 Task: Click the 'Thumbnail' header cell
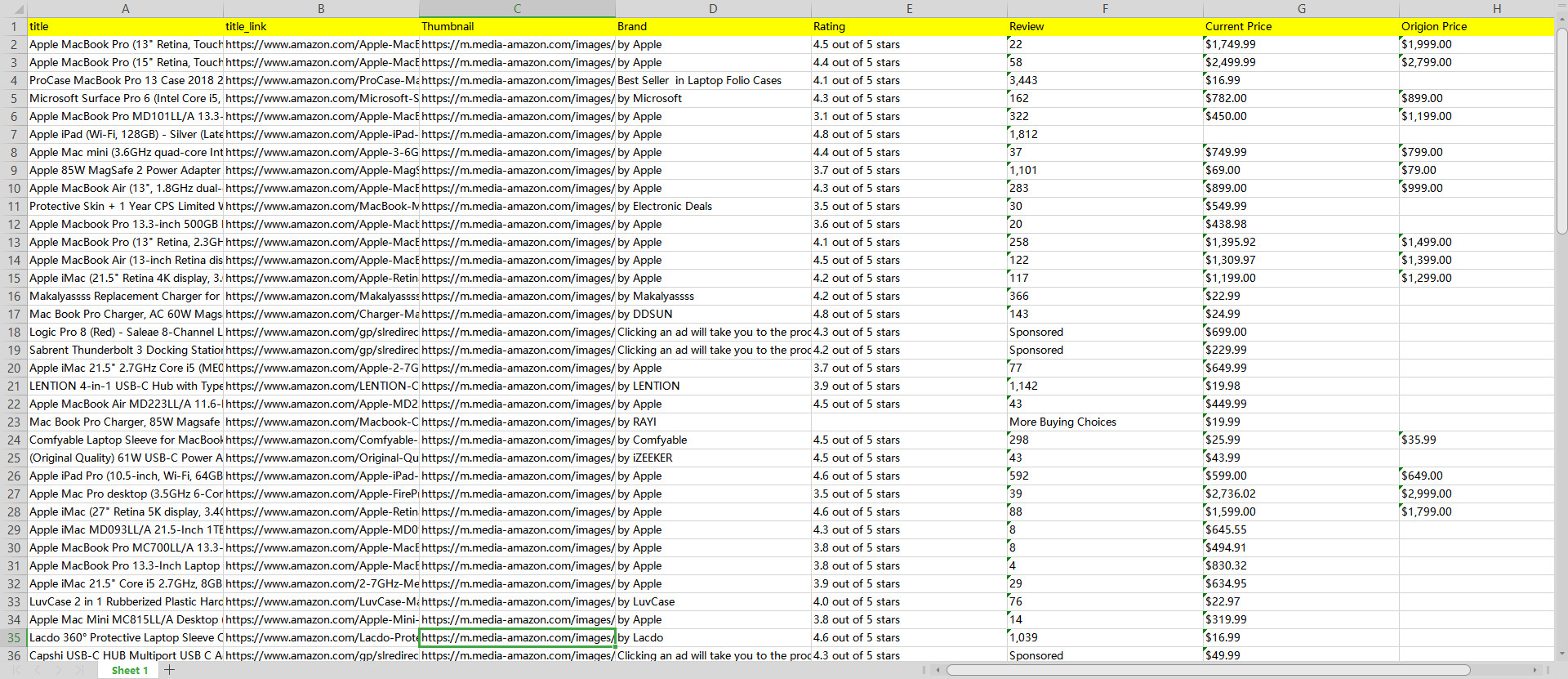pos(517,26)
